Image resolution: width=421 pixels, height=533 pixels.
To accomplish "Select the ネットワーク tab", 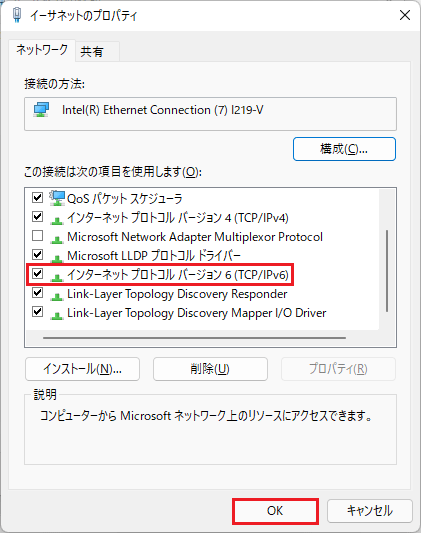I will coord(42,50).
